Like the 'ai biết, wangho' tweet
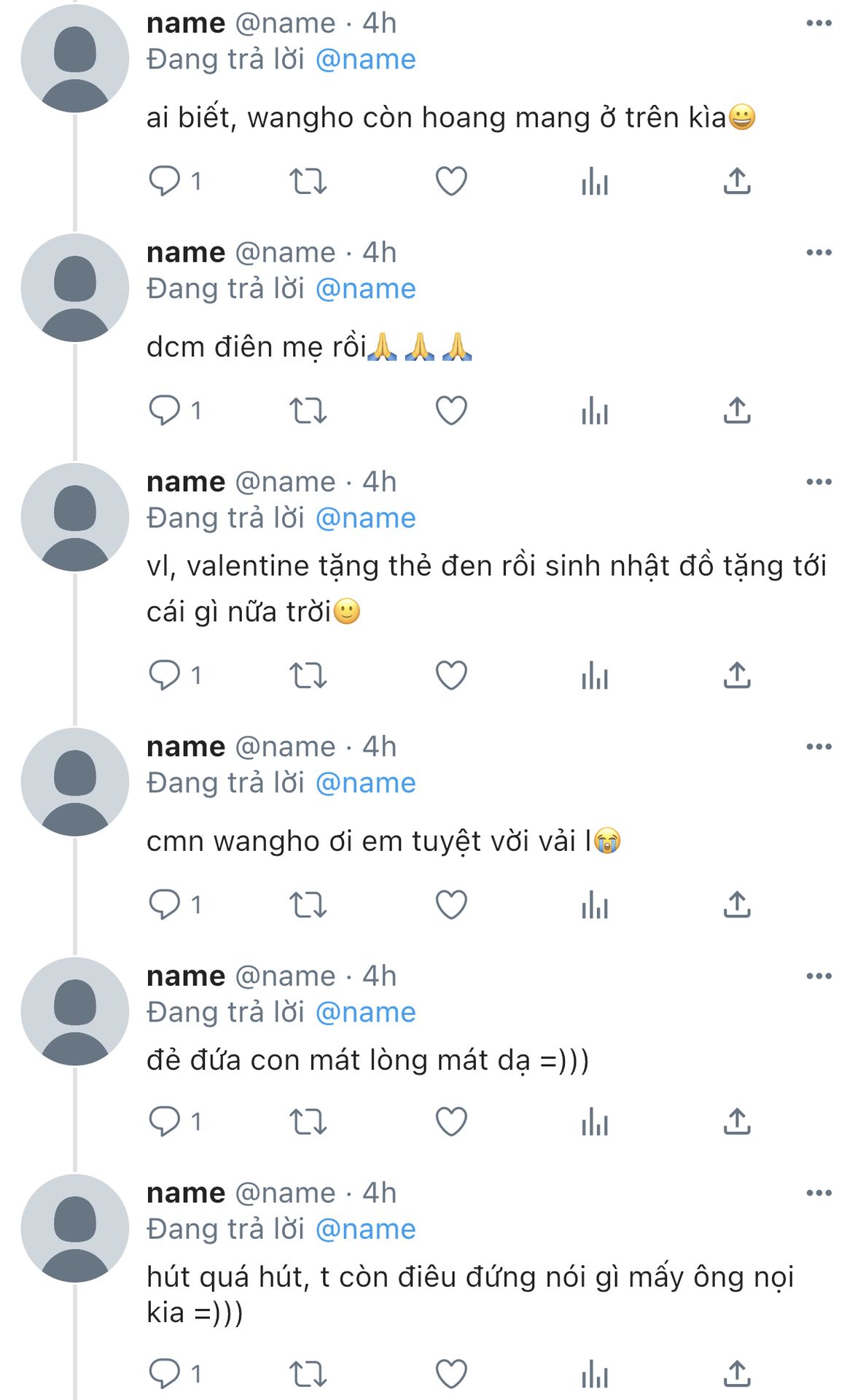863x1400 pixels. click(451, 181)
